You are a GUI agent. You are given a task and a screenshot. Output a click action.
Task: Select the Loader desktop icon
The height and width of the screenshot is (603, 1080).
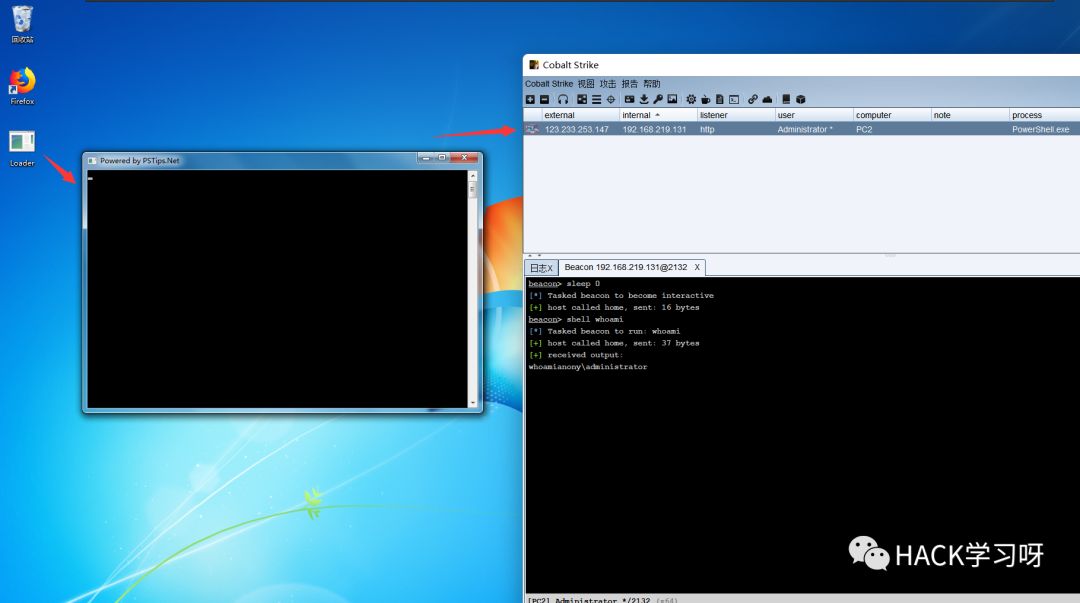tap(22, 149)
